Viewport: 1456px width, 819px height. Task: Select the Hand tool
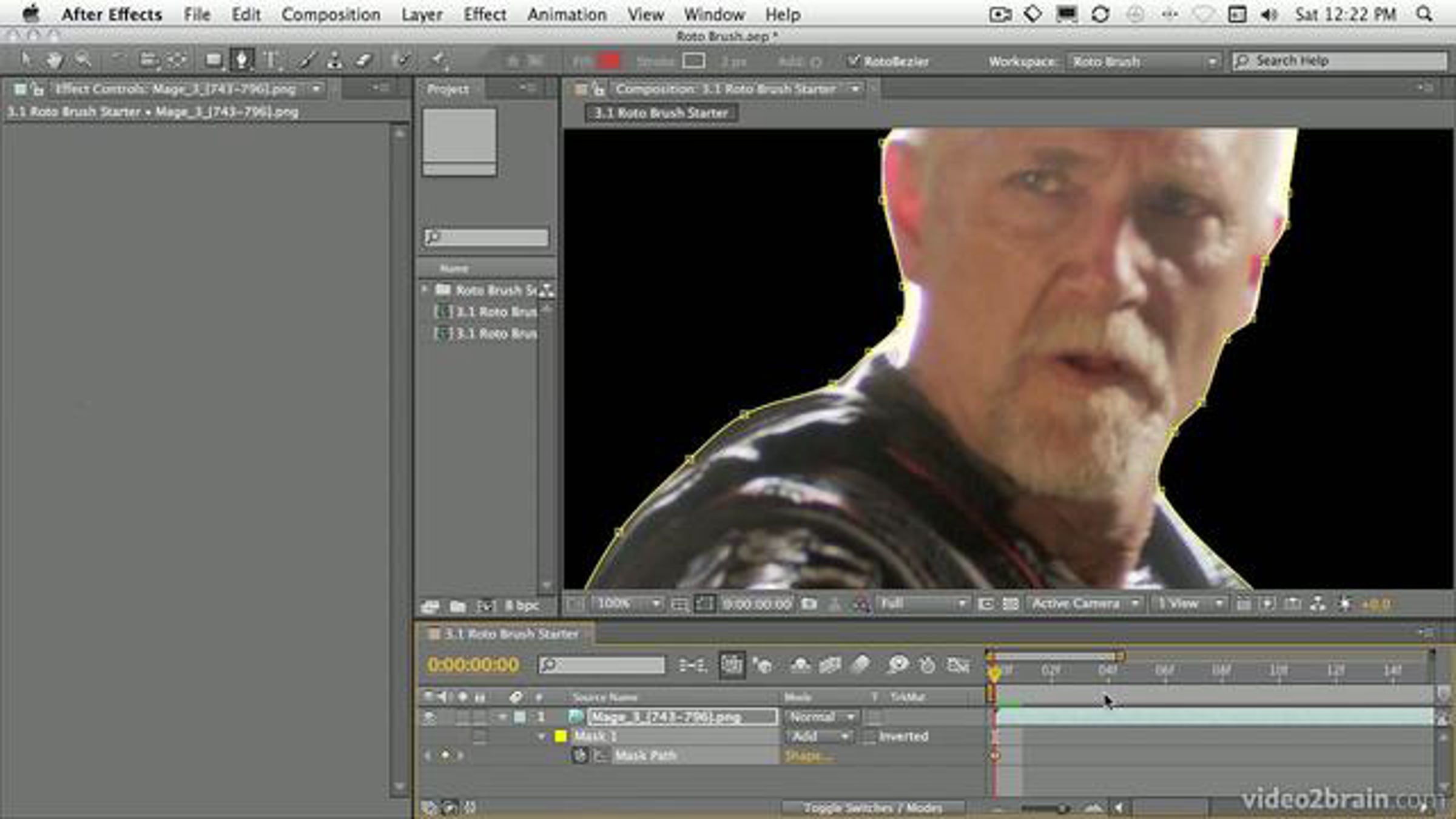[55, 60]
